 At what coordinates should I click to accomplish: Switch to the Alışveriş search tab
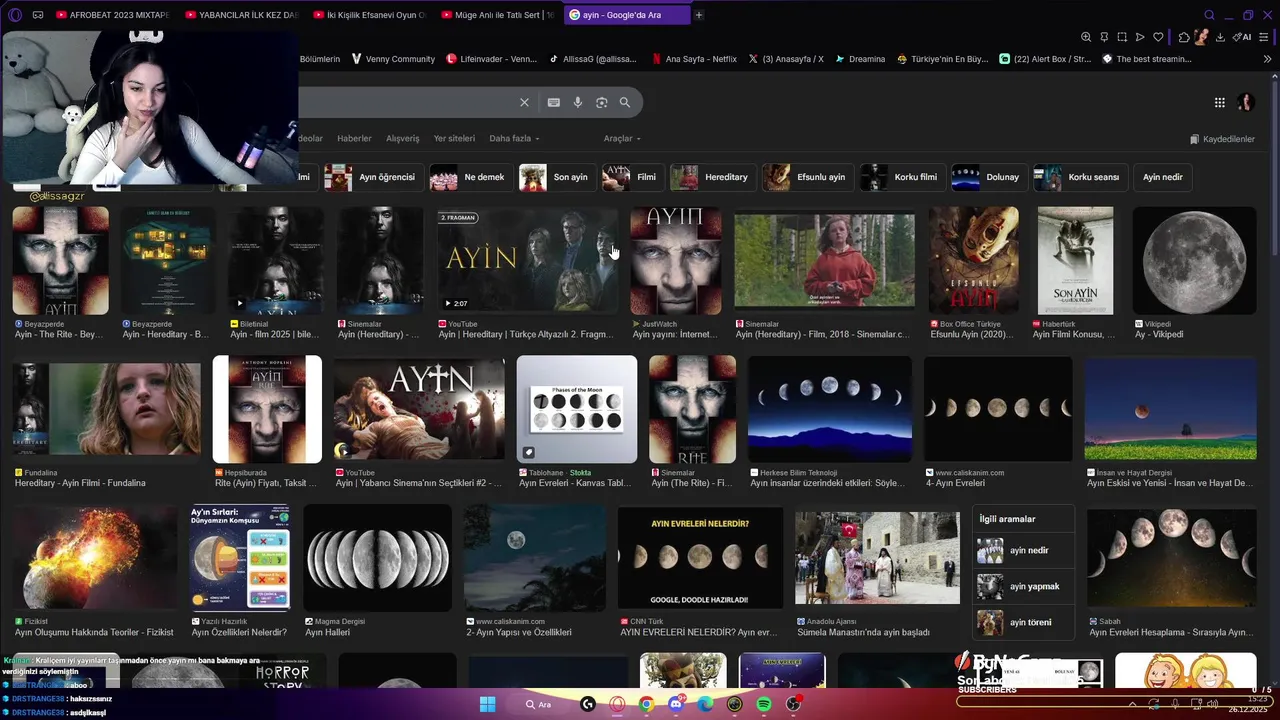coord(403,138)
